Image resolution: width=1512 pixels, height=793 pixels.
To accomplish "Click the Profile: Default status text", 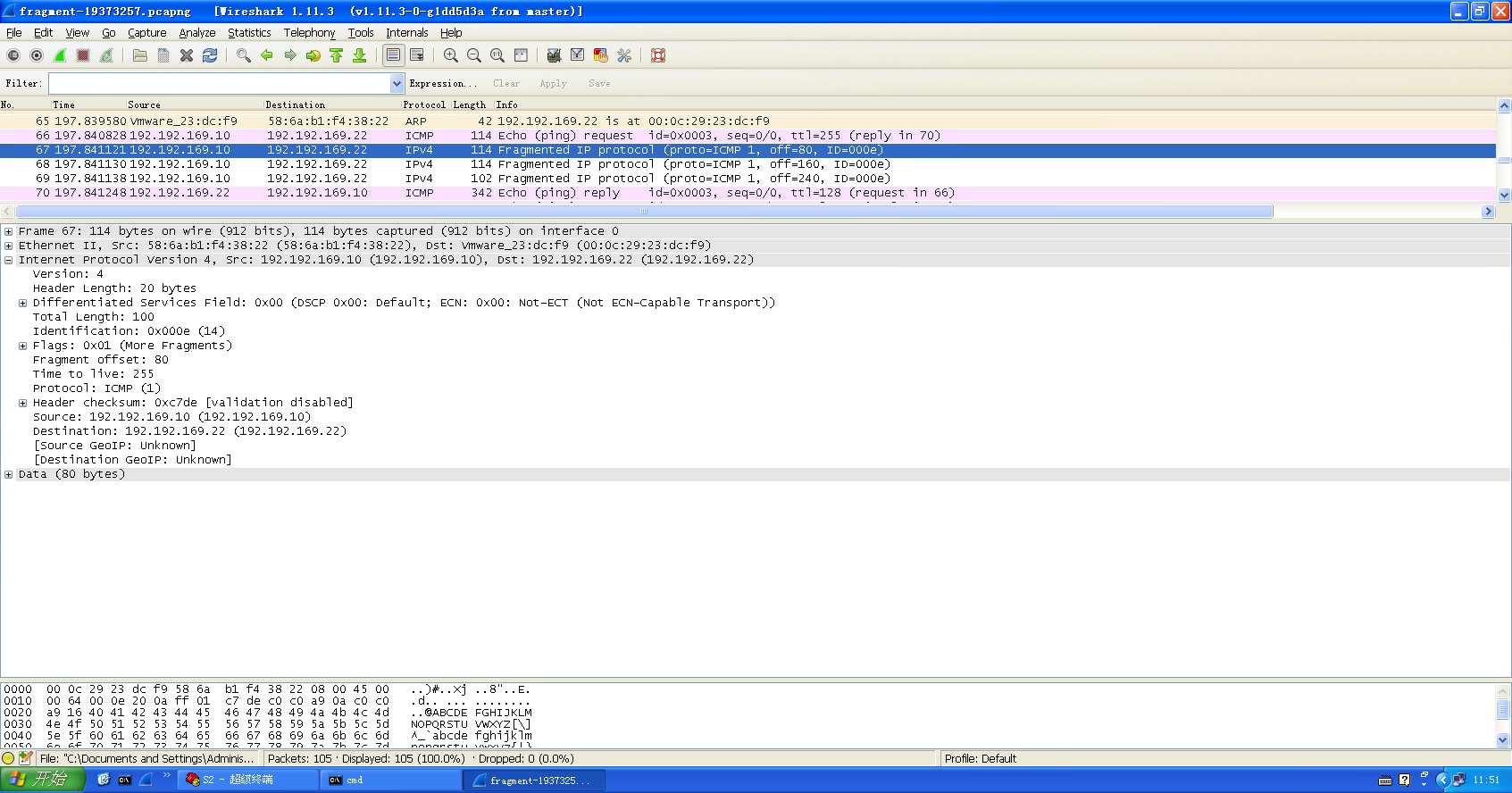I will (981, 758).
